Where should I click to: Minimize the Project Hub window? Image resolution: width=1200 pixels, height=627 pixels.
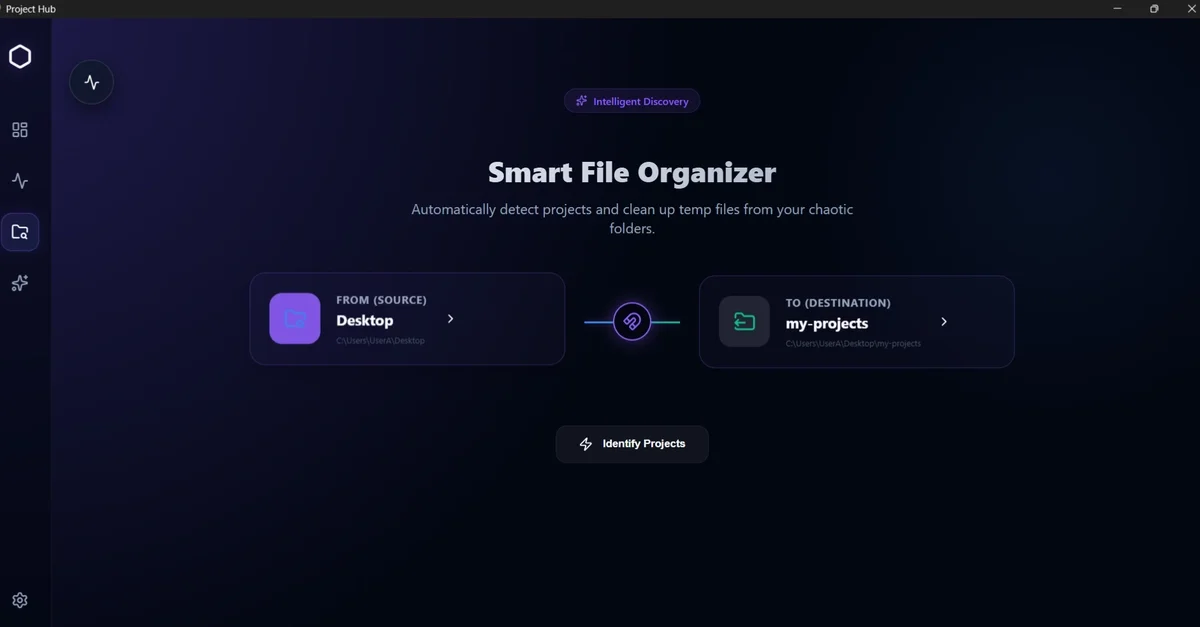pyautogui.click(x=1116, y=9)
